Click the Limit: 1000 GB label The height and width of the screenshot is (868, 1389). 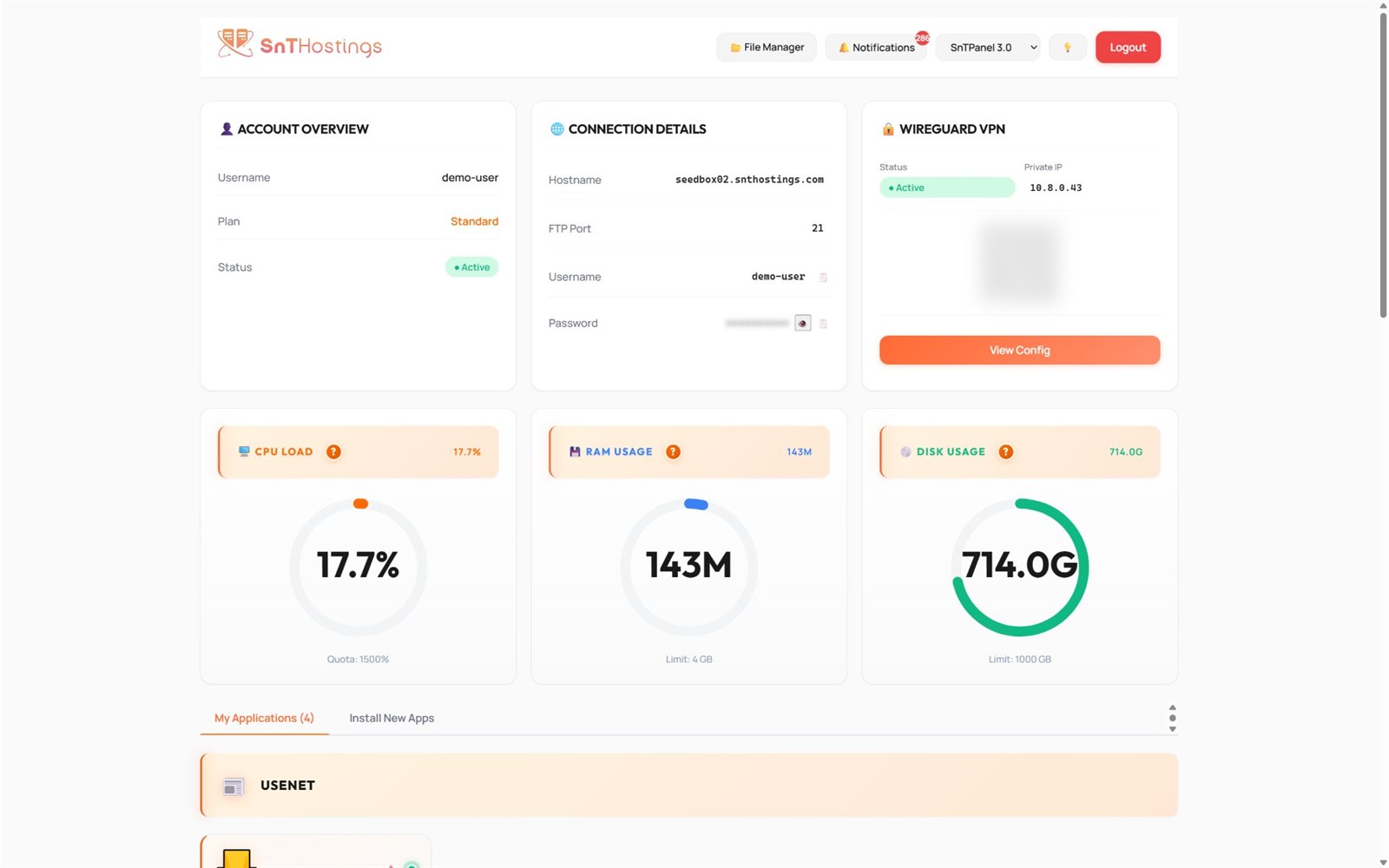coord(1020,660)
